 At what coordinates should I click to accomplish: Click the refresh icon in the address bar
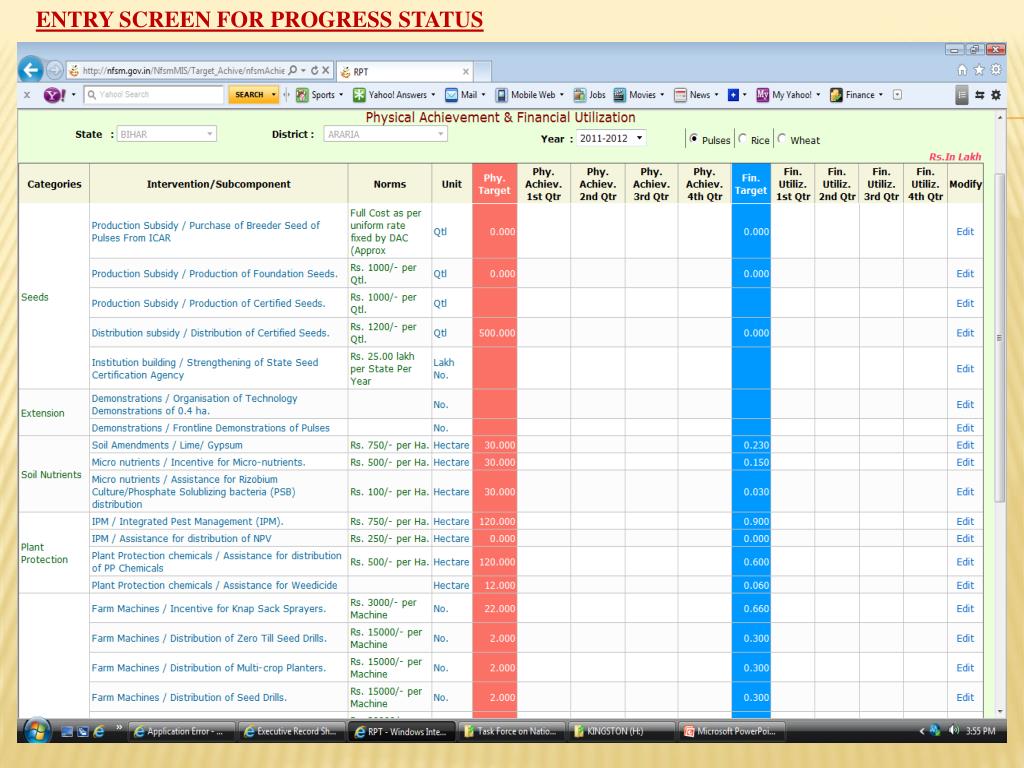[315, 70]
